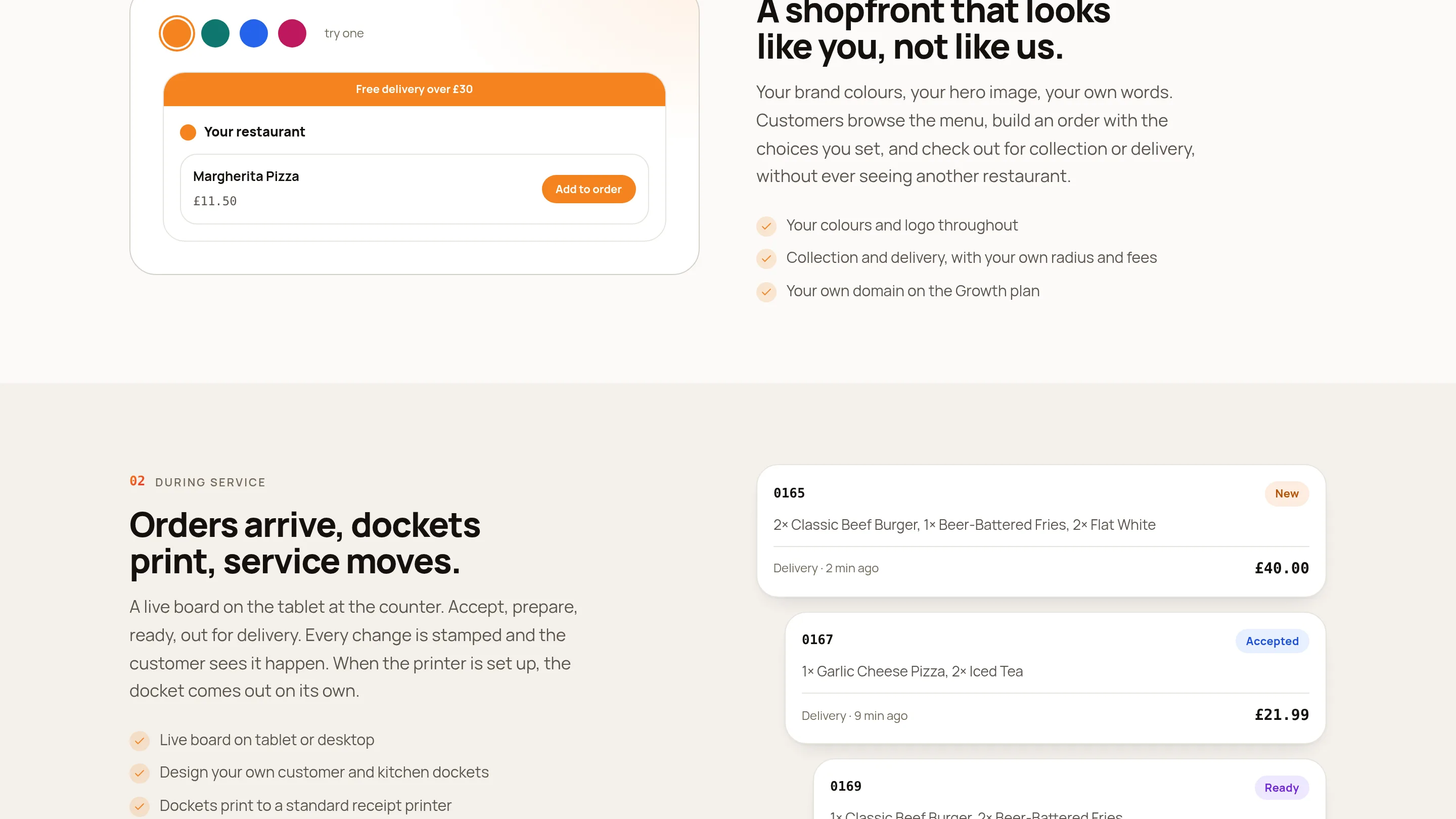This screenshot has height=819, width=1456.
Task: Click check icon beside Dockets print to receipt printer
Action: click(x=140, y=806)
